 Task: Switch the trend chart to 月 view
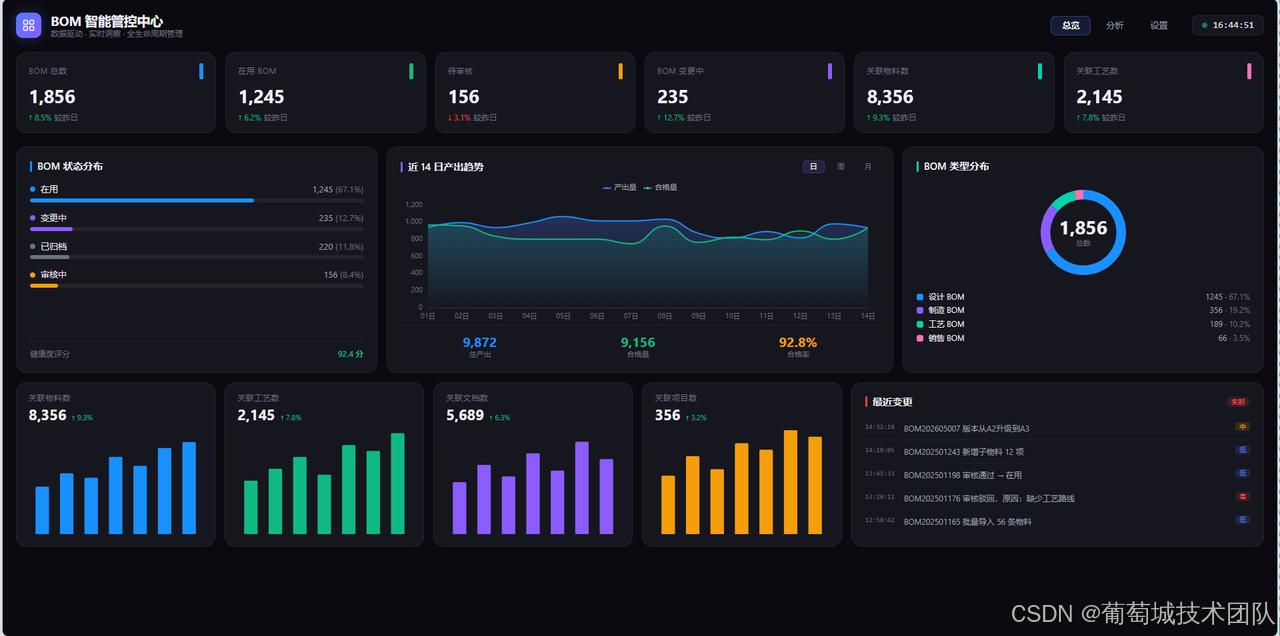[867, 167]
